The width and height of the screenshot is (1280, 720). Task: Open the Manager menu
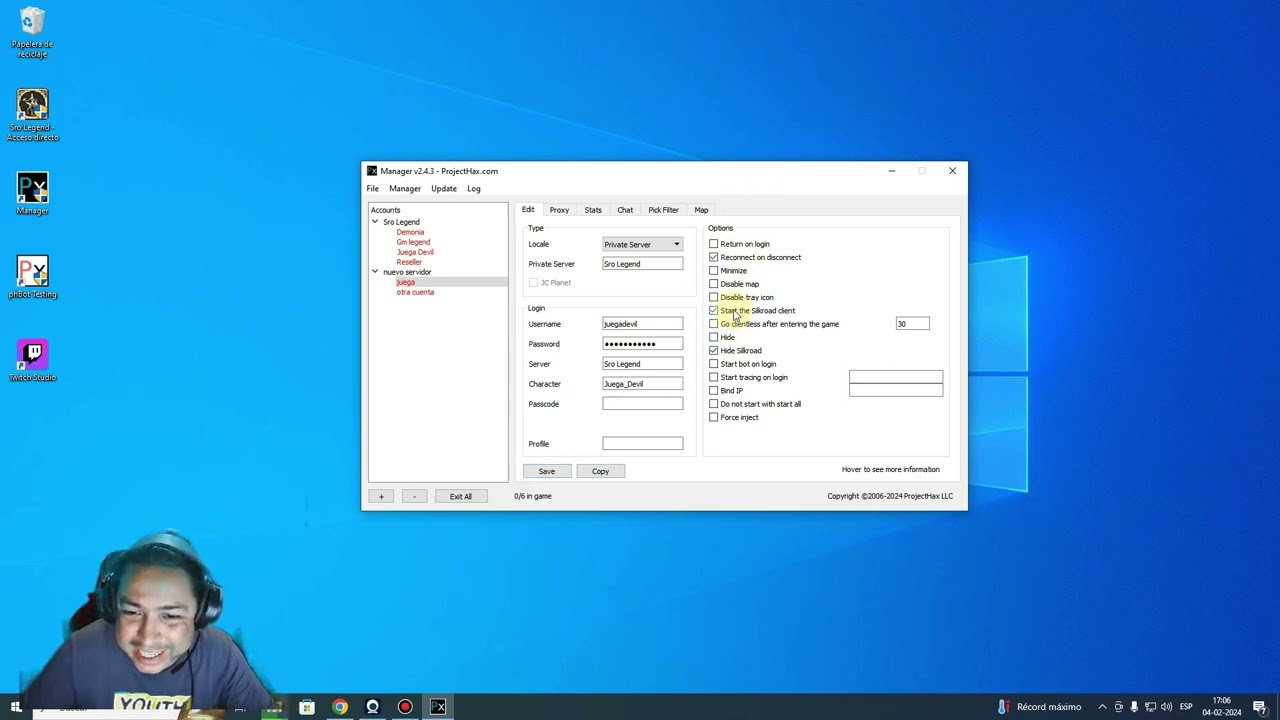coord(404,189)
